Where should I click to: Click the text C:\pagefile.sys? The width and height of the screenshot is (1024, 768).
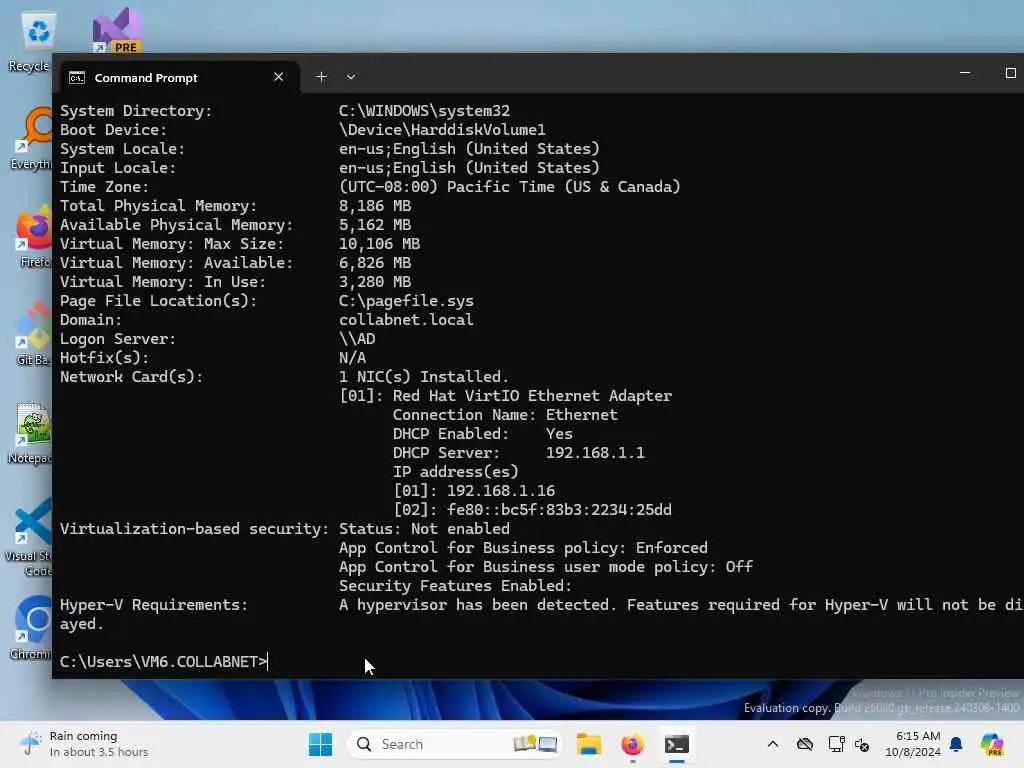pyautogui.click(x=406, y=301)
